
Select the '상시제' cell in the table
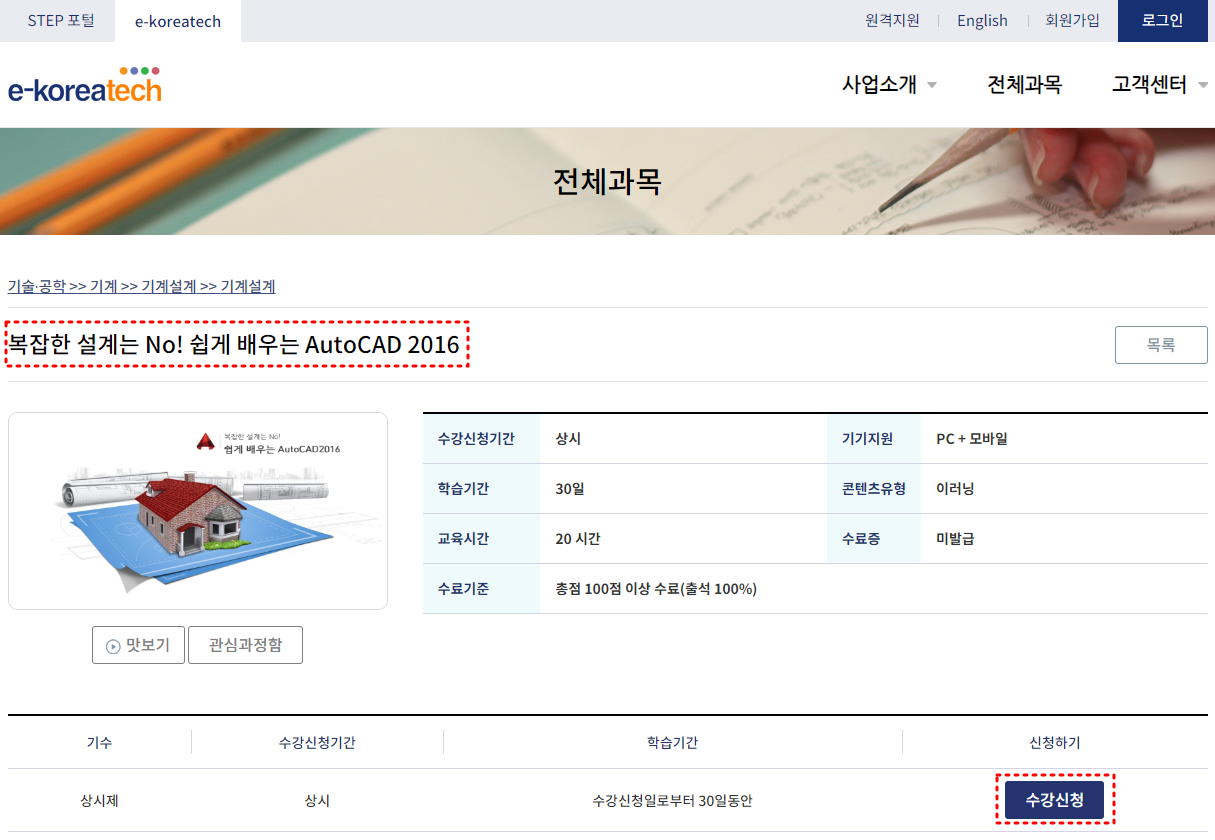point(100,801)
